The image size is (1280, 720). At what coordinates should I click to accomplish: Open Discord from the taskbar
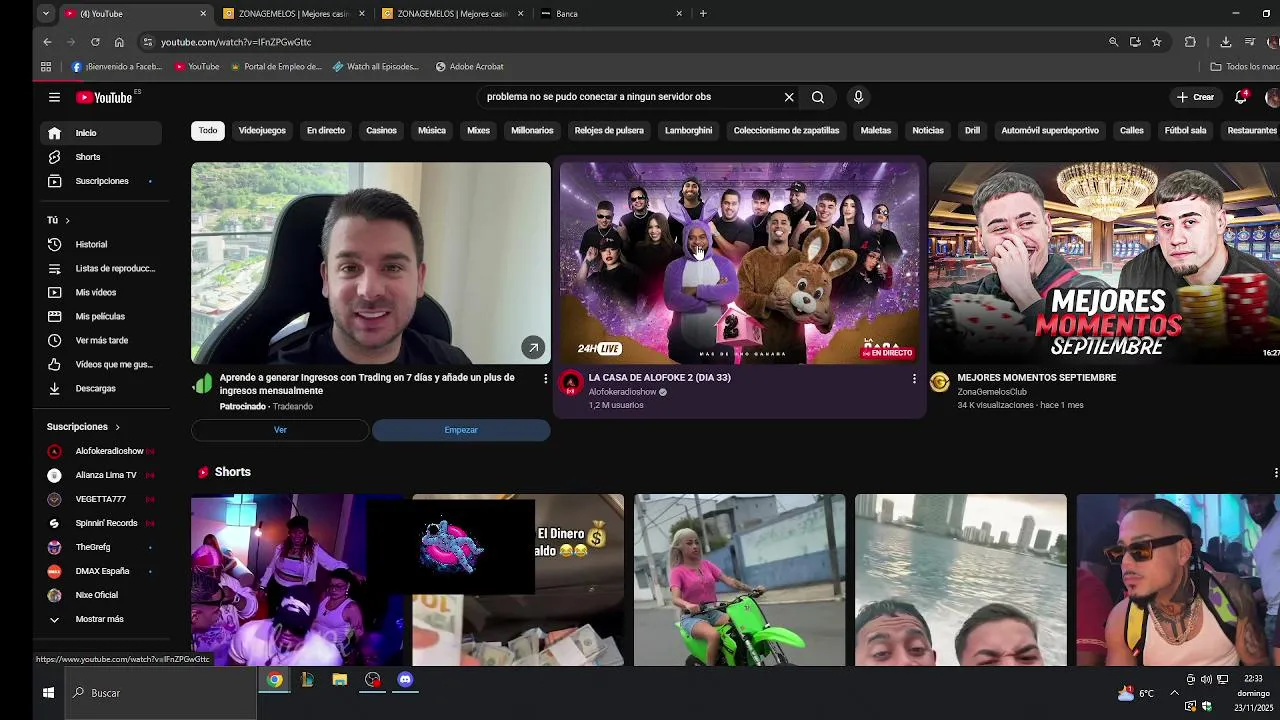(405, 680)
